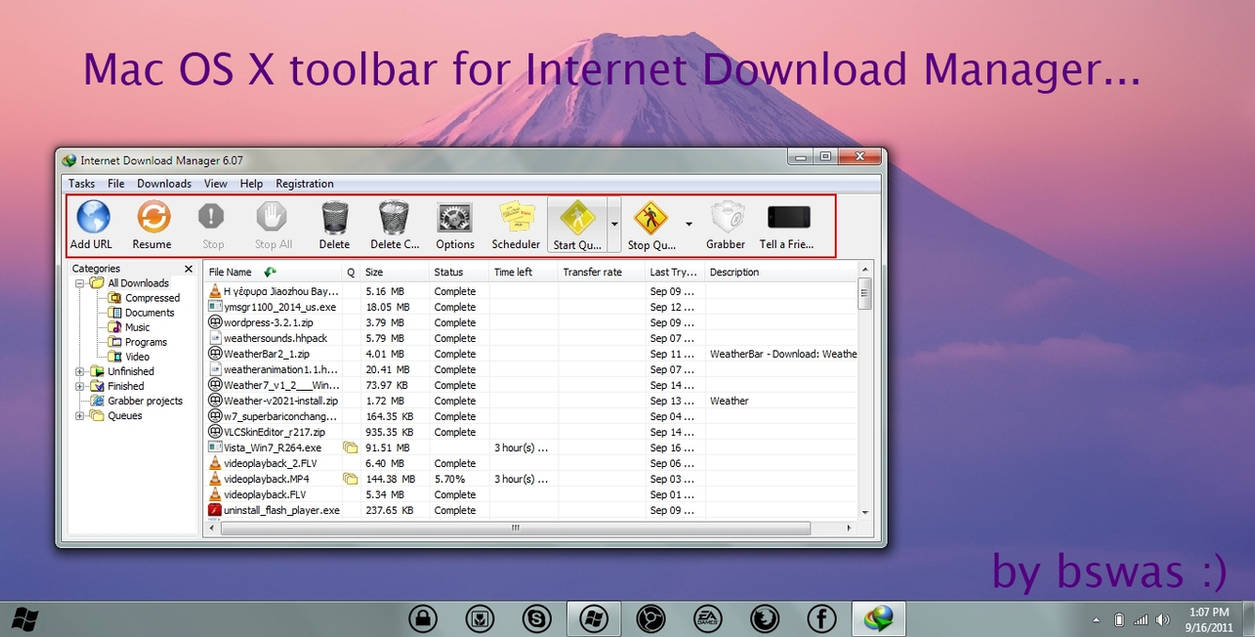Open the File menu
Viewport: 1255px width, 637px height.
click(x=116, y=184)
